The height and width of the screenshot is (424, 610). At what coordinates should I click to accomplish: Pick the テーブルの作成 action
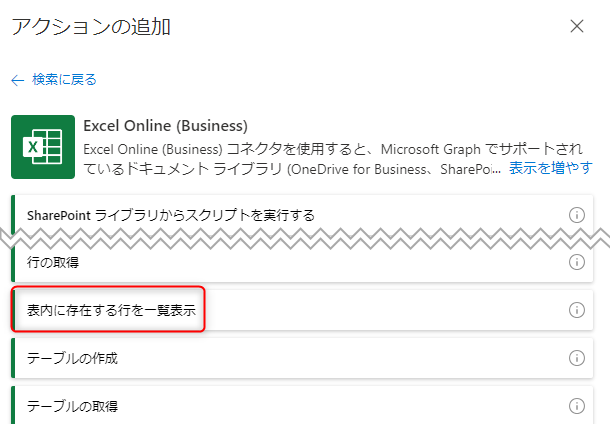302,358
